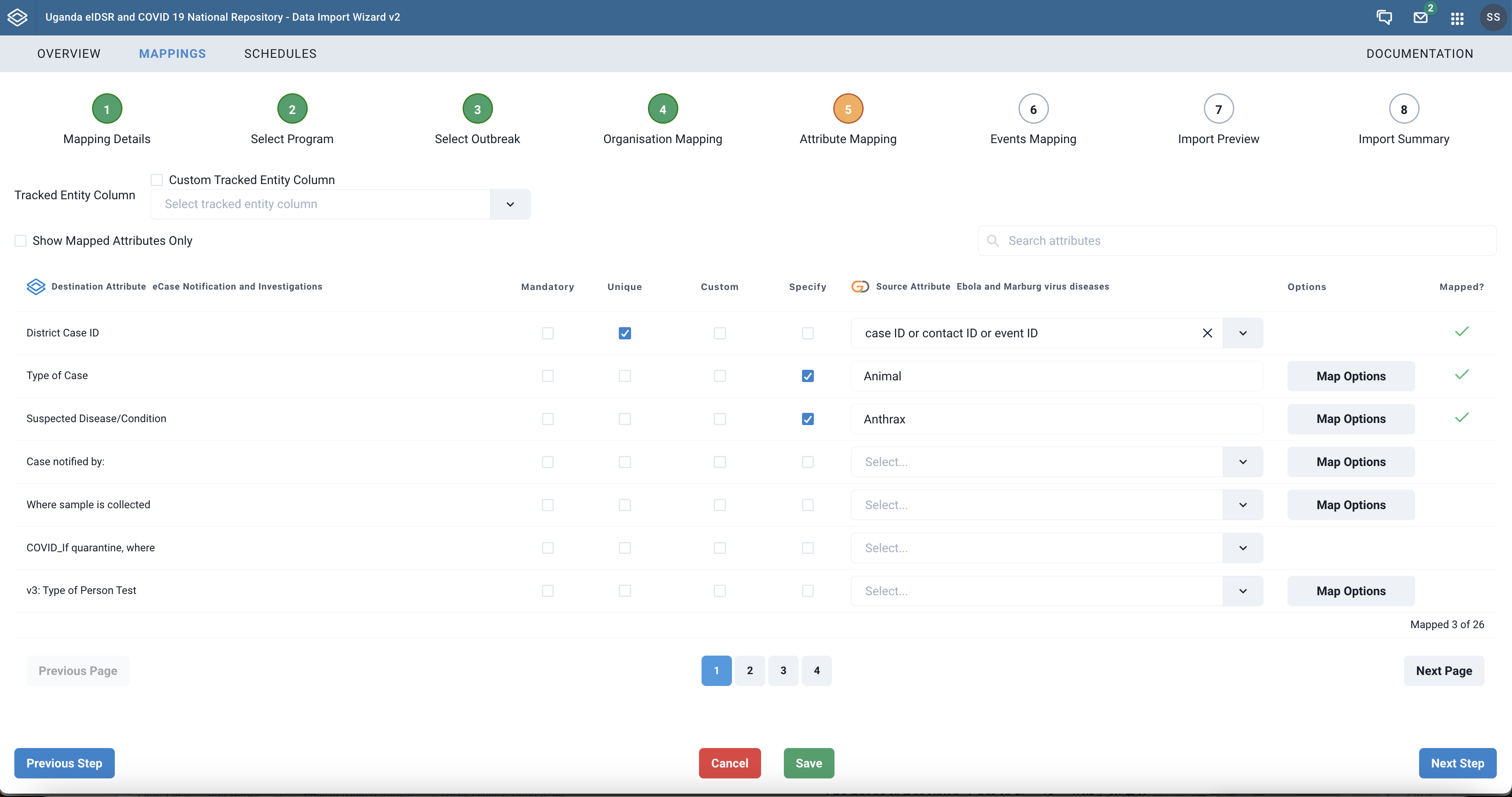This screenshot has width=1512, height=797.
Task: Toggle Custom Tracked Entity Column checkbox
Action: 157,180
